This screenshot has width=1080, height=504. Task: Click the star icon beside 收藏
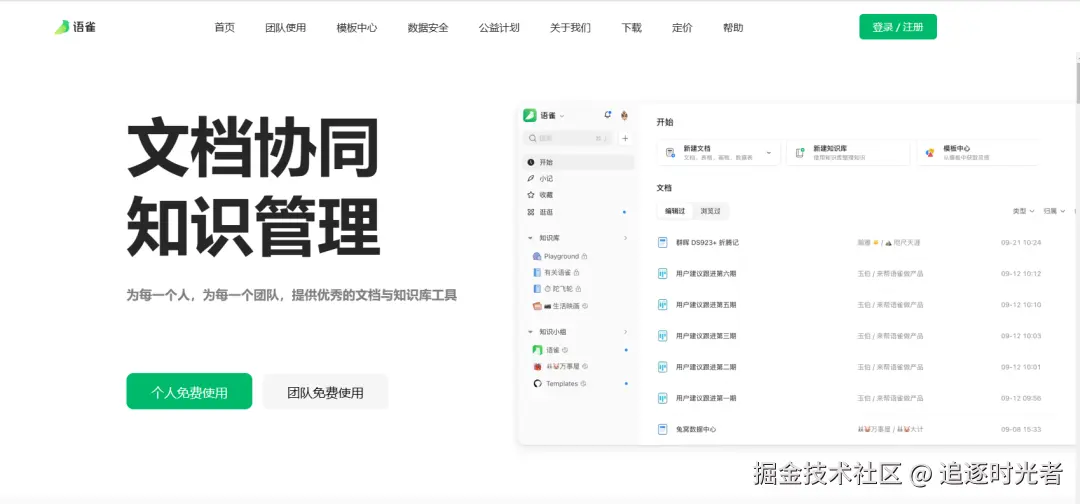pos(530,195)
